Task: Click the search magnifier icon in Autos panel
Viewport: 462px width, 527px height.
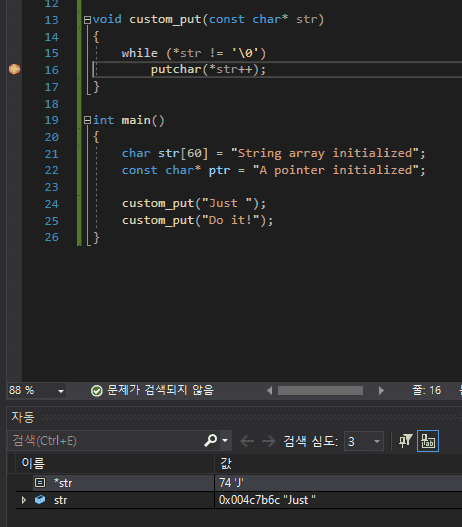Action: 211,440
